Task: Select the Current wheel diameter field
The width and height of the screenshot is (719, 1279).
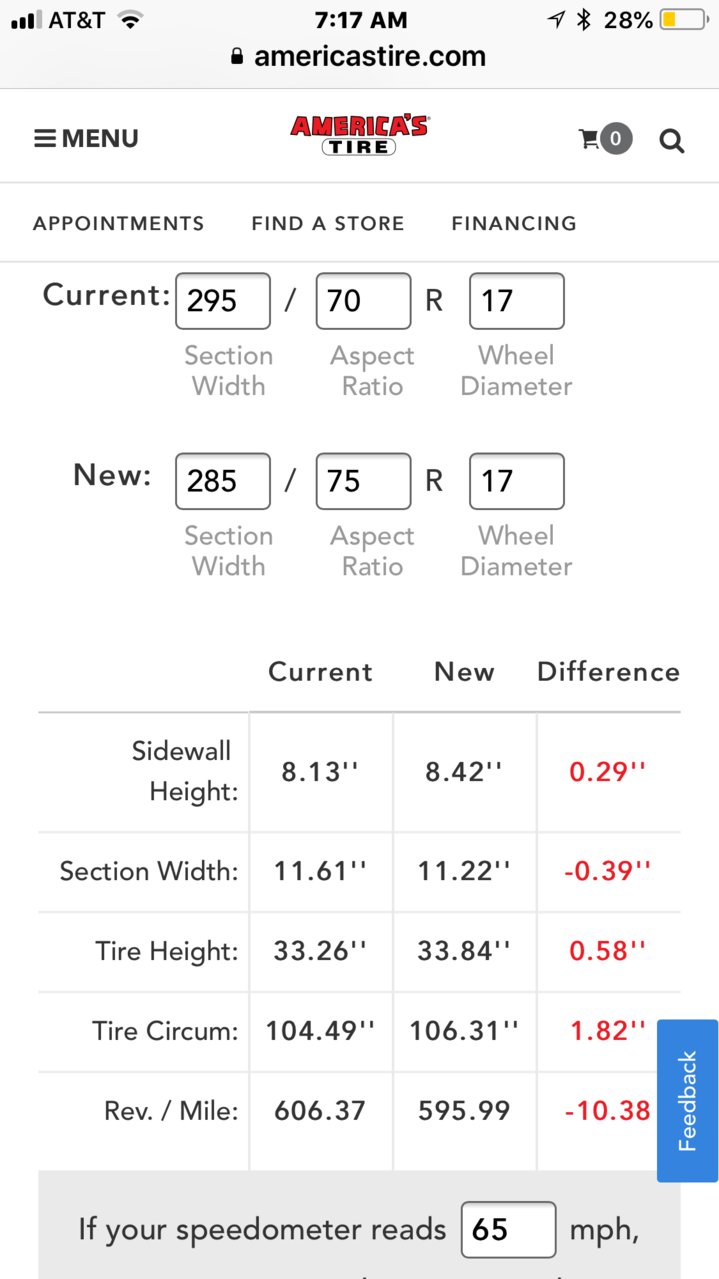Action: pos(517,301)
